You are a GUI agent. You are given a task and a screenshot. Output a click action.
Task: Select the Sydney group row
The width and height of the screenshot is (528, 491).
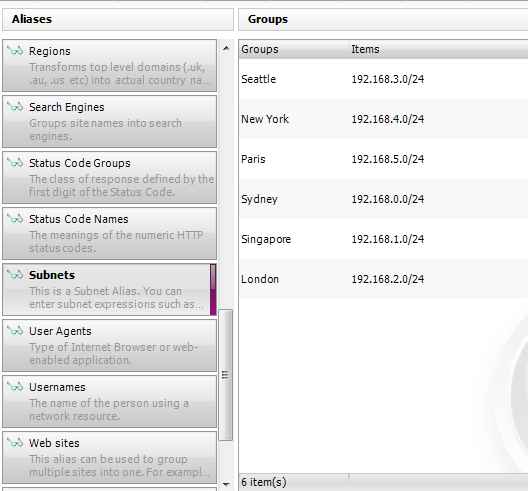[384, 199]
